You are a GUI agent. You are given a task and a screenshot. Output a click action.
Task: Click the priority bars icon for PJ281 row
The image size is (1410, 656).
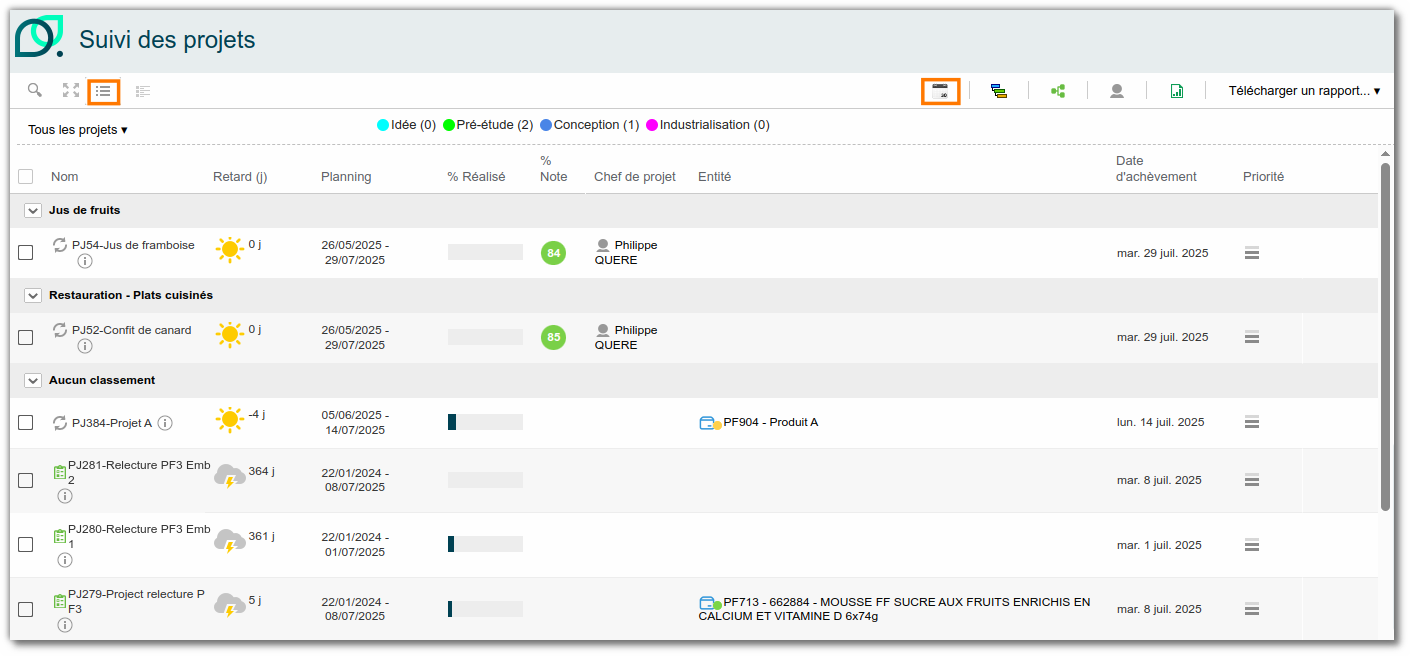(x=1251, y=480)
